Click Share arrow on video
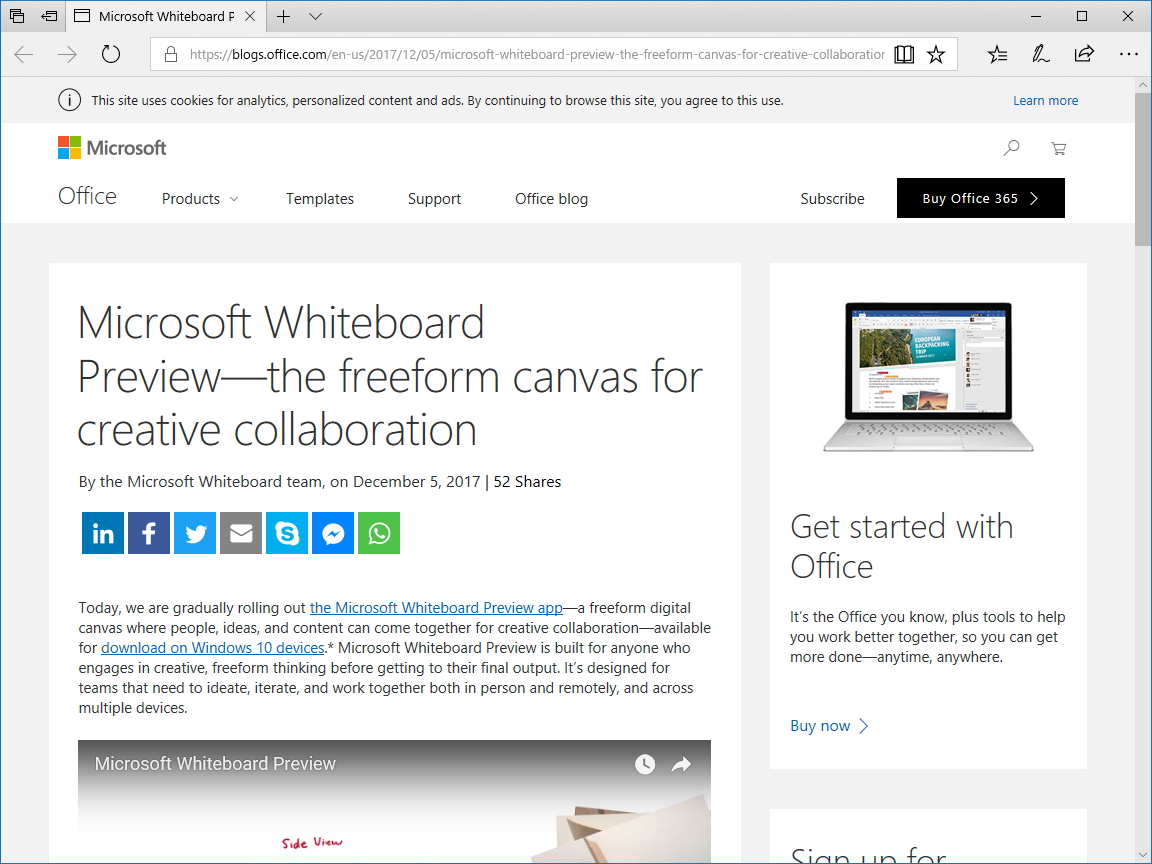The image size is (1152, 864). pos(682,764)
